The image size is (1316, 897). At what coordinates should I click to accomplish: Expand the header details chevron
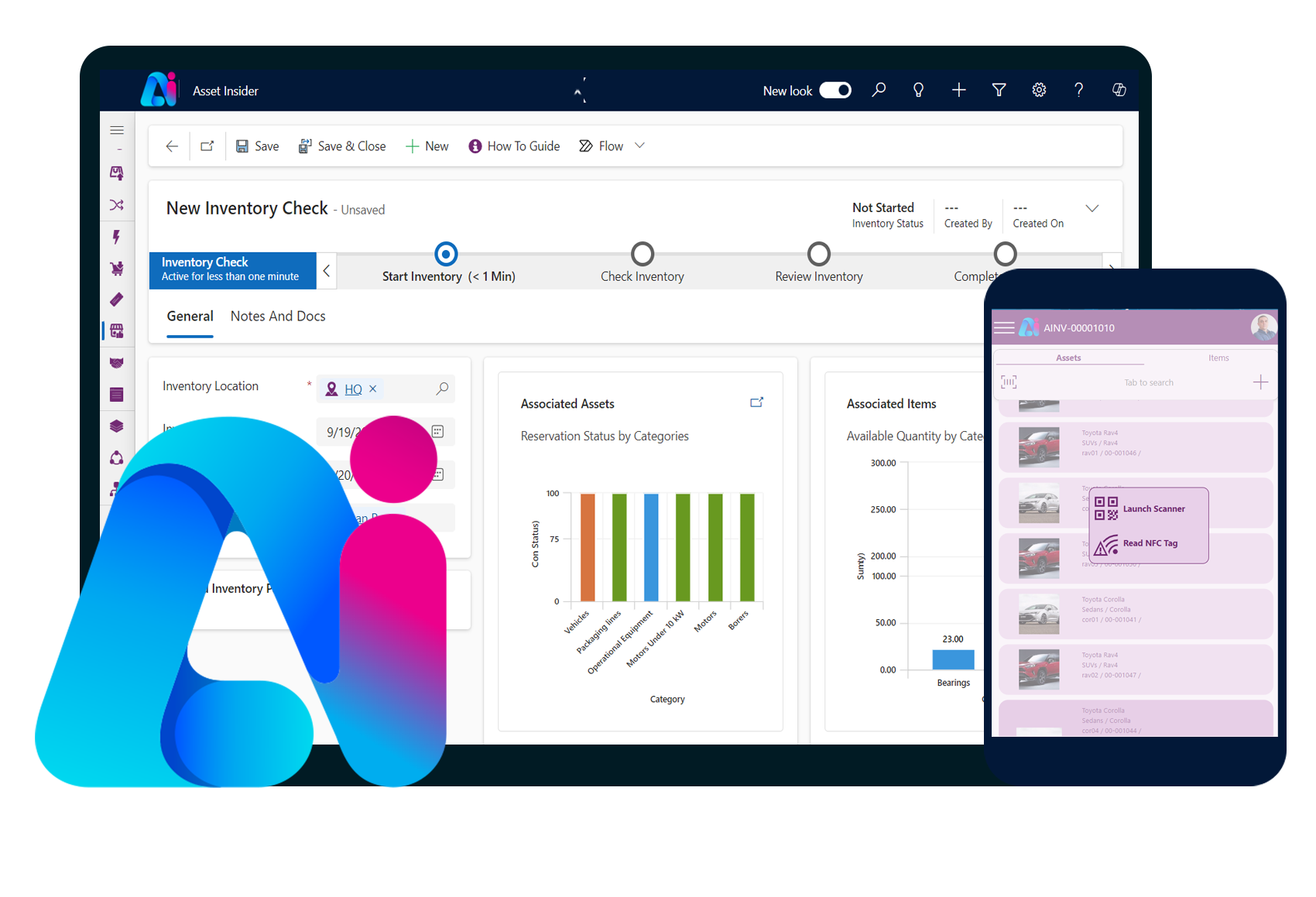pyautogui.click(x=1092, y=208)
